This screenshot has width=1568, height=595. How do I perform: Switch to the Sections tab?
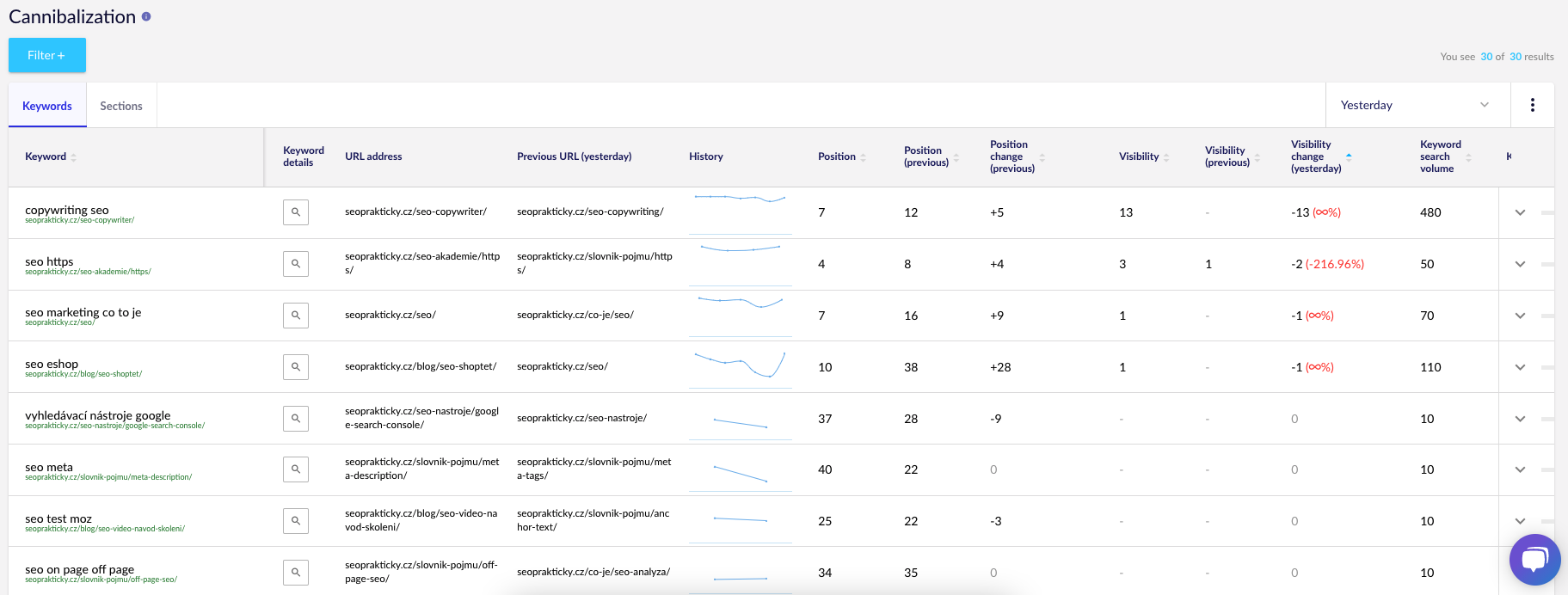click(x=121, y=106)
